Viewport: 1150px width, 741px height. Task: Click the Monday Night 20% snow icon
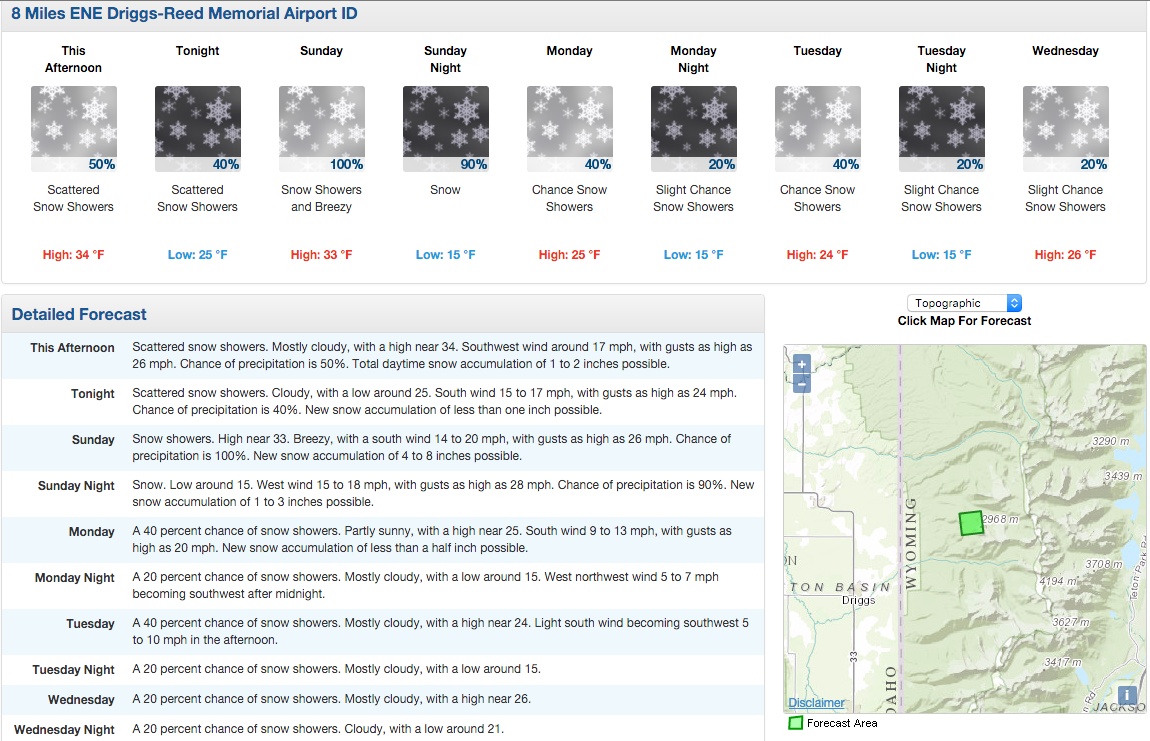(x=693, y=129)
